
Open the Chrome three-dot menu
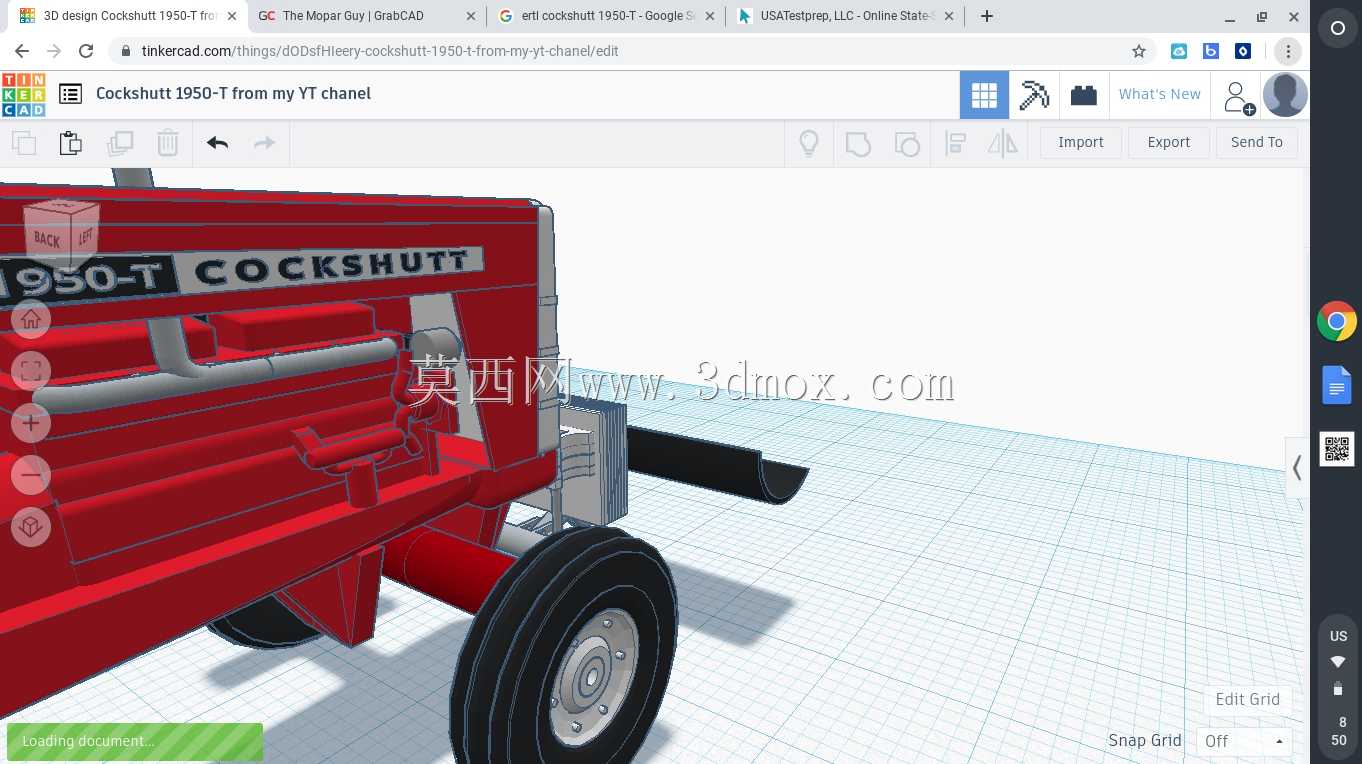tap(1288, 51)
